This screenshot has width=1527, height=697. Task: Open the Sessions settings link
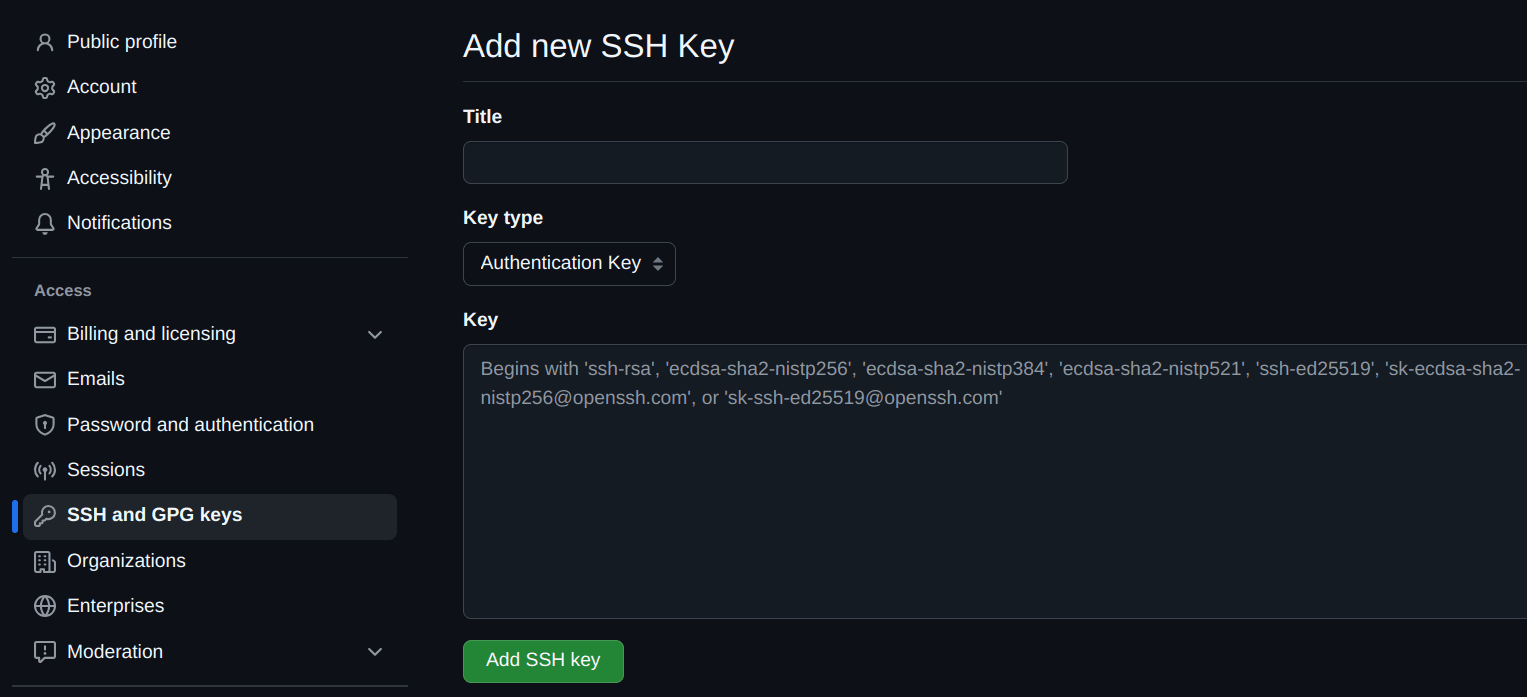tap(106, 470)
